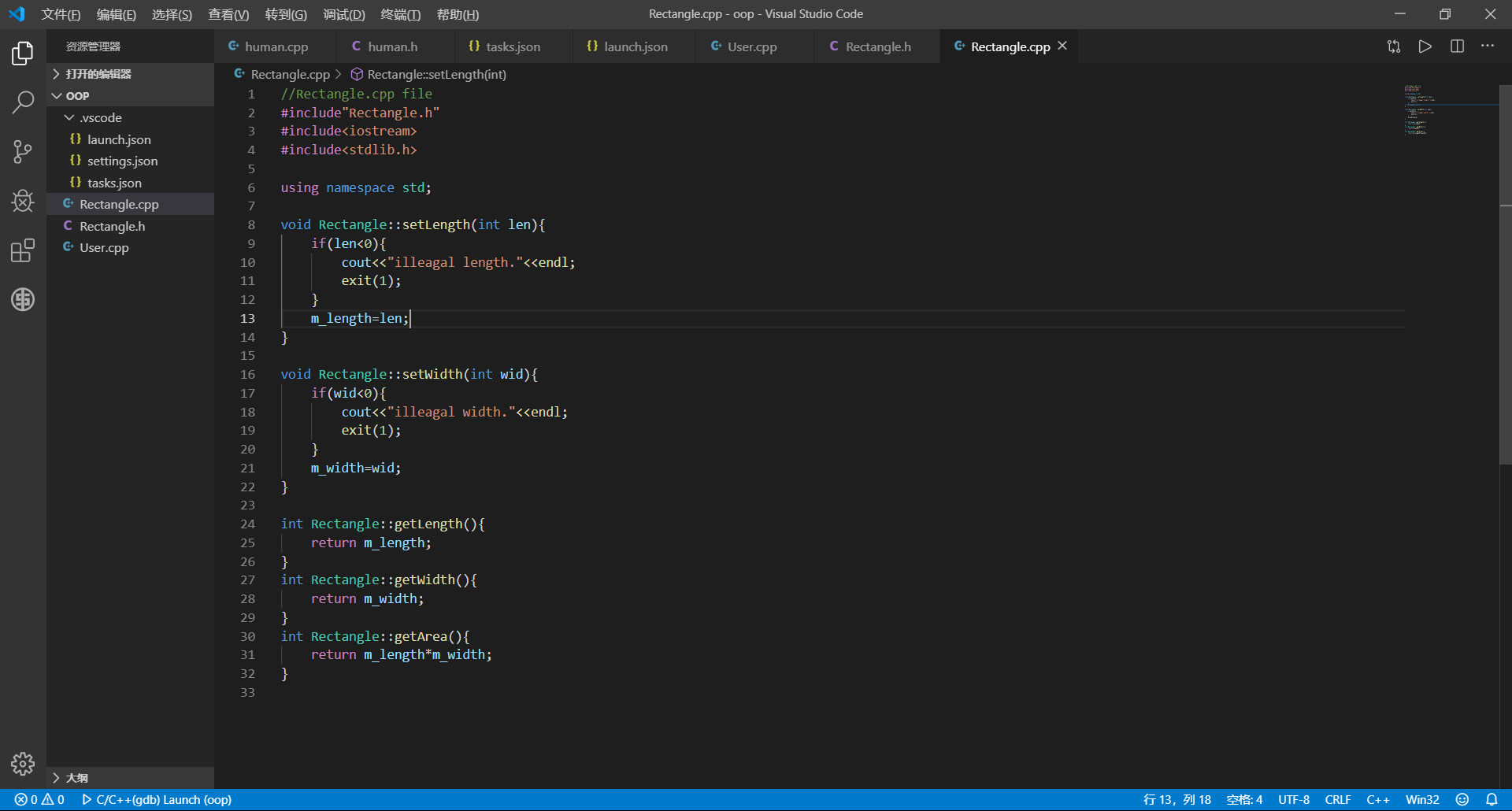Click the Split Editor icon
The height and width of the screenshot is (811, 1512).
tap(1457, 46)
